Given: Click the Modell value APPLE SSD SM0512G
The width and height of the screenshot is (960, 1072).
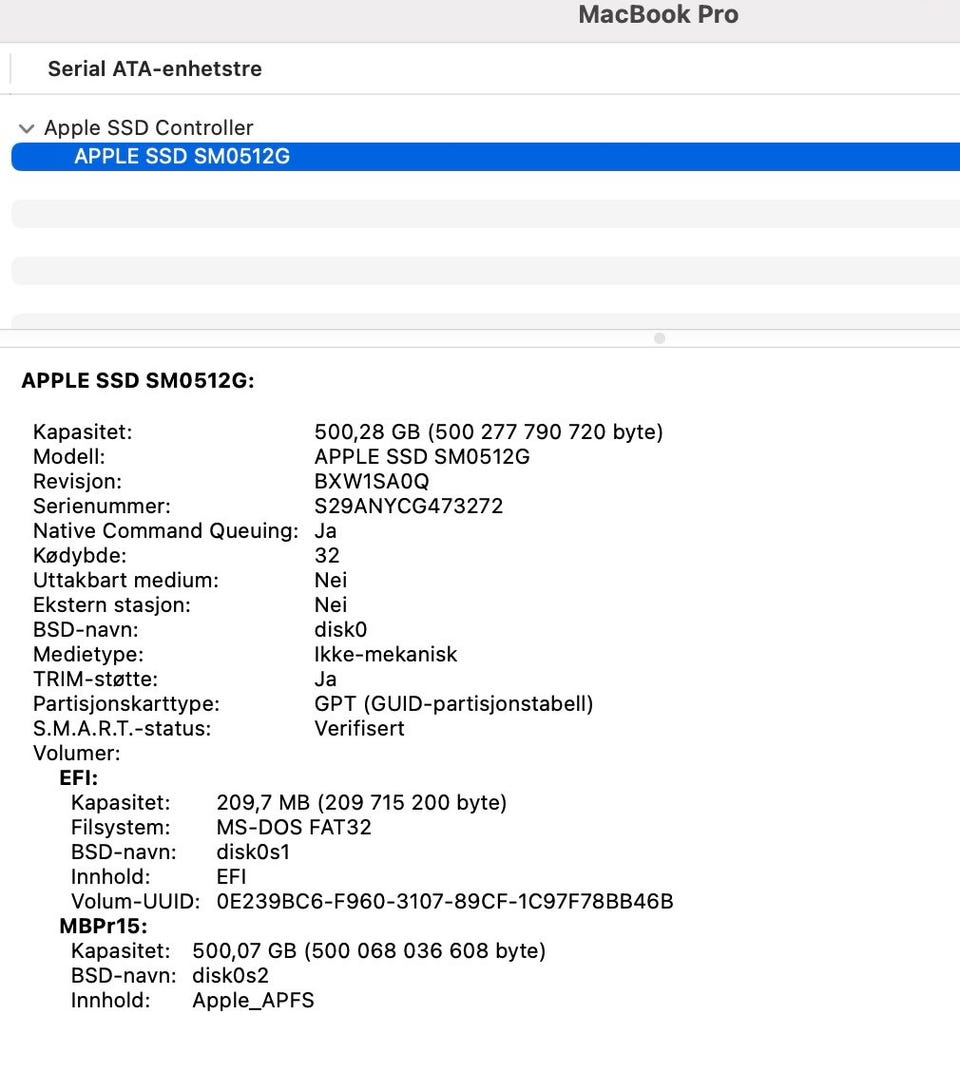Looking at the screenshot, I should point(422,457).
